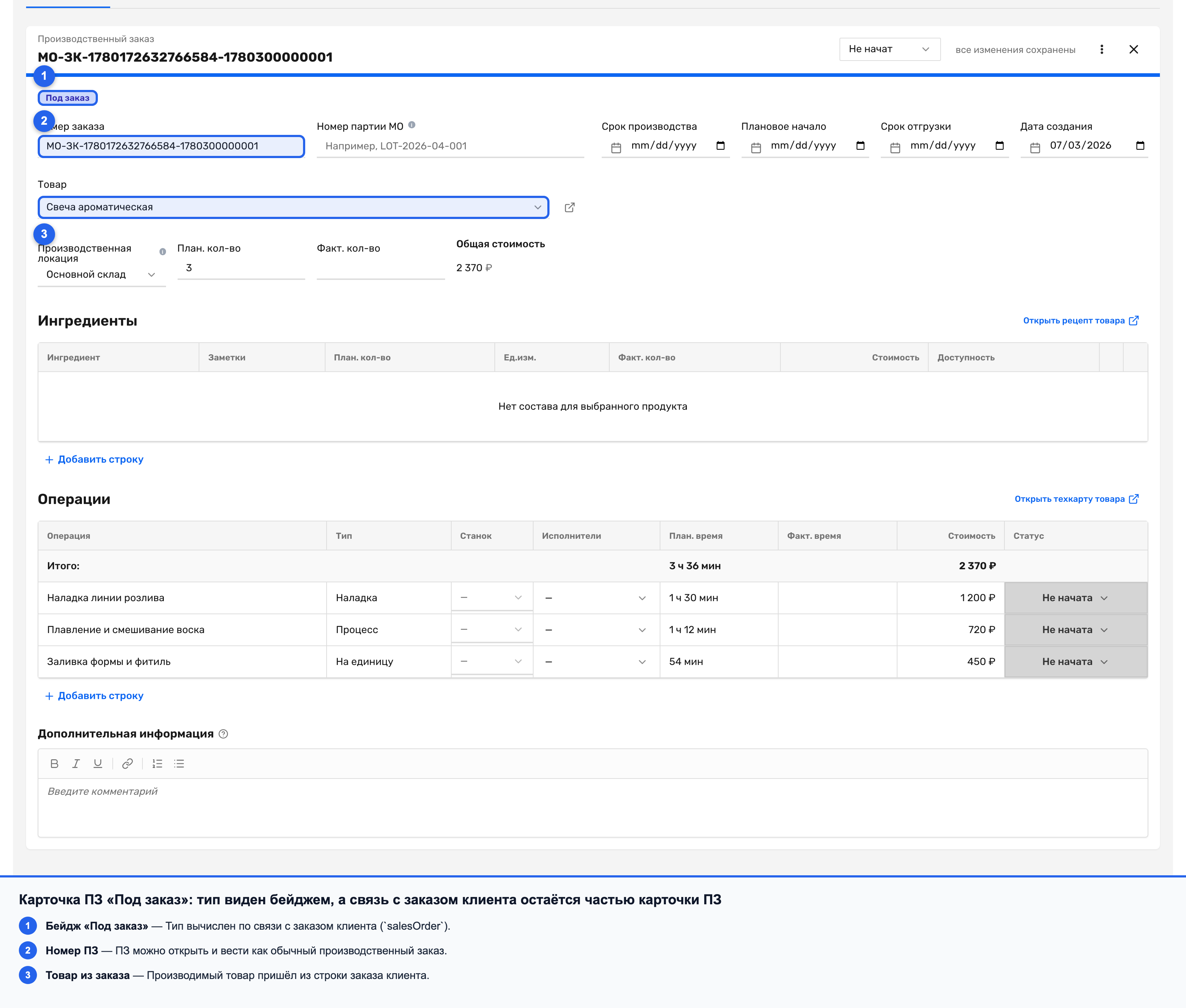The image size is (1186, 1008).
Task: Click info icon beside Производственная локация
Action: point(163,251)
